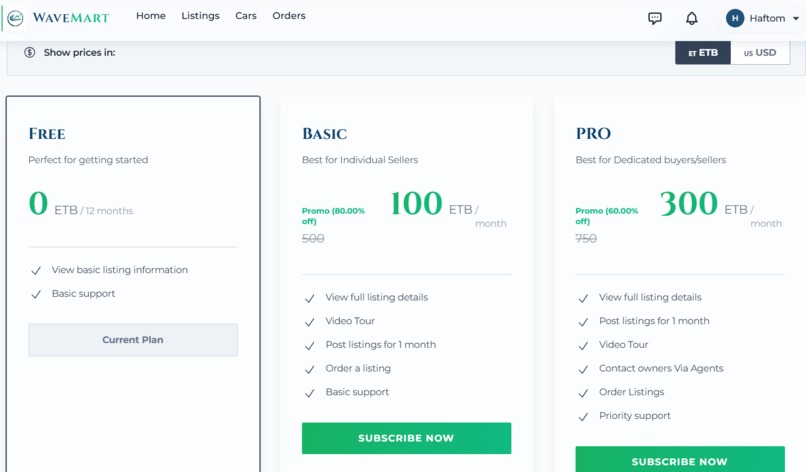Click the Haftom avatar circle
The image size is (806, 472).
coord(735,18)
